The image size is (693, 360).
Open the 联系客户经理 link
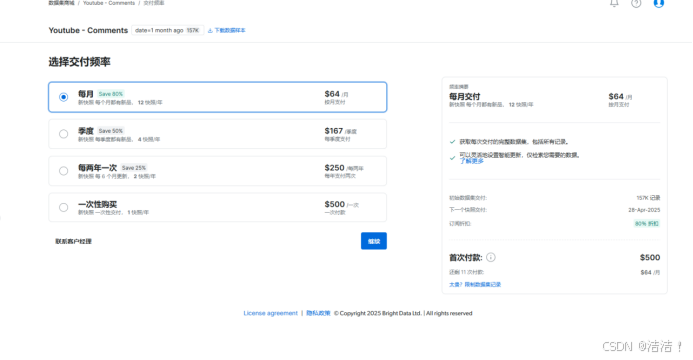pos(73,242)
